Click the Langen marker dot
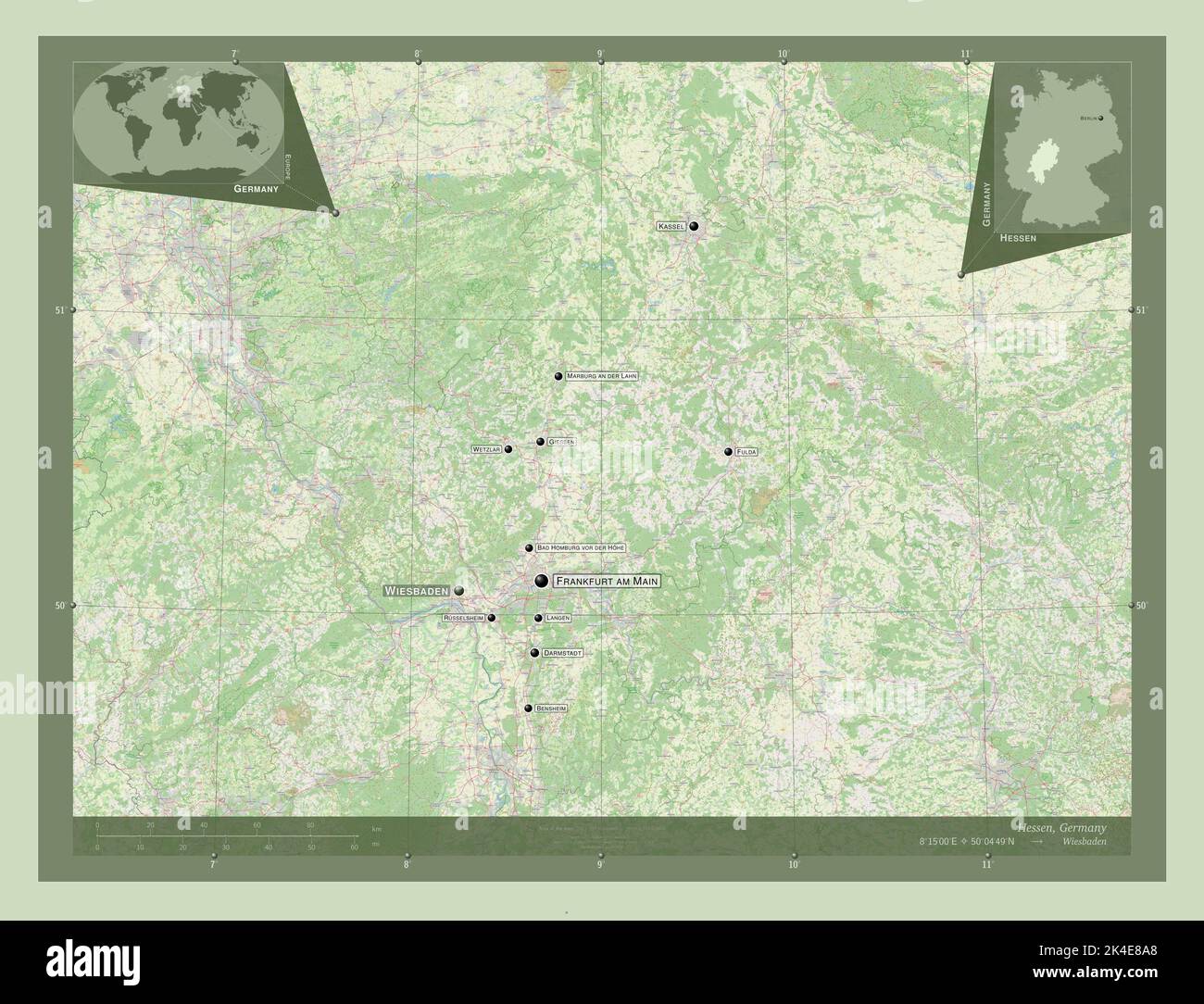Screen dimensions: 1204x1004 point(538,618)
